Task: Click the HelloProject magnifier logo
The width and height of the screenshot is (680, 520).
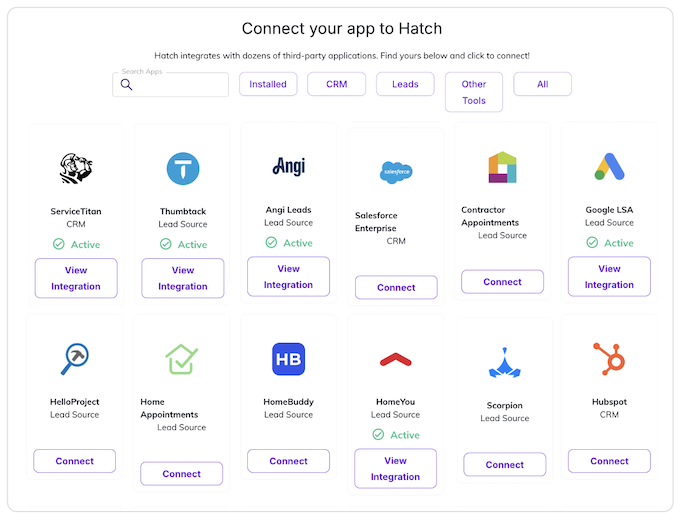Action: pos(75,358)
